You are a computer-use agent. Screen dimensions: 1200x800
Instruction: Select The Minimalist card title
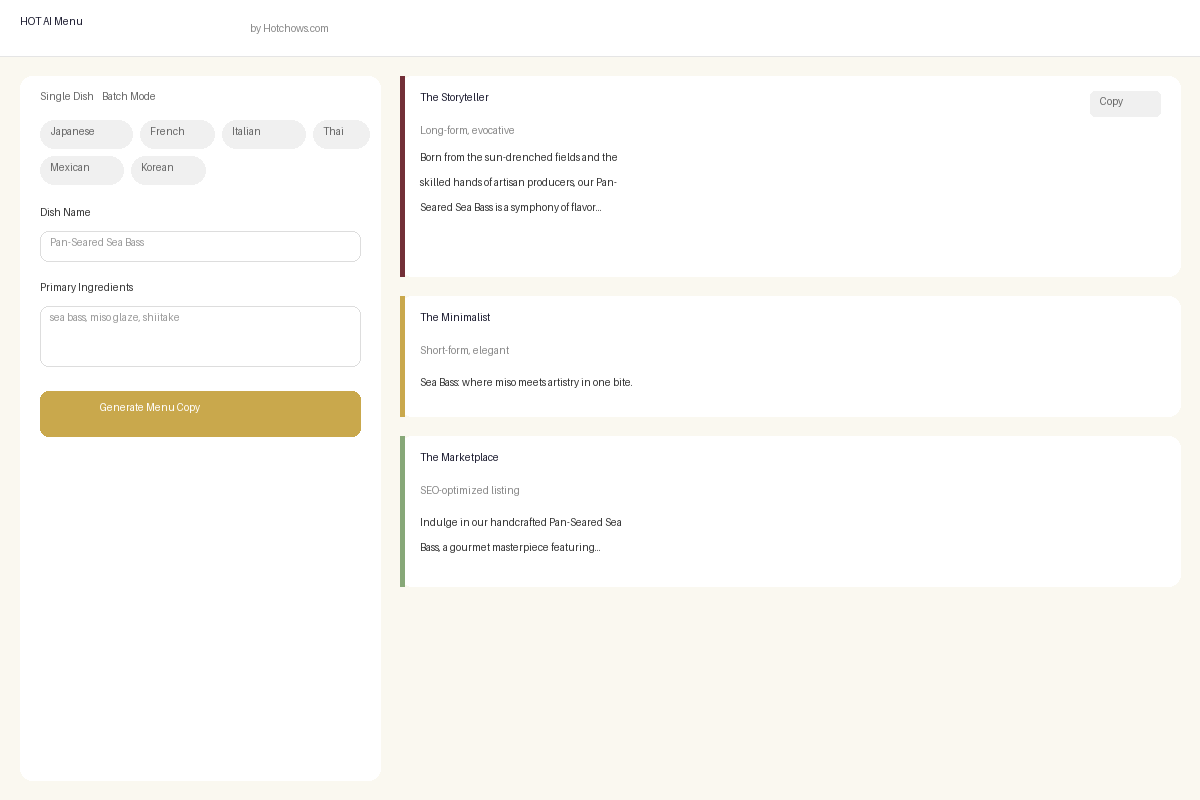point(455,318)
